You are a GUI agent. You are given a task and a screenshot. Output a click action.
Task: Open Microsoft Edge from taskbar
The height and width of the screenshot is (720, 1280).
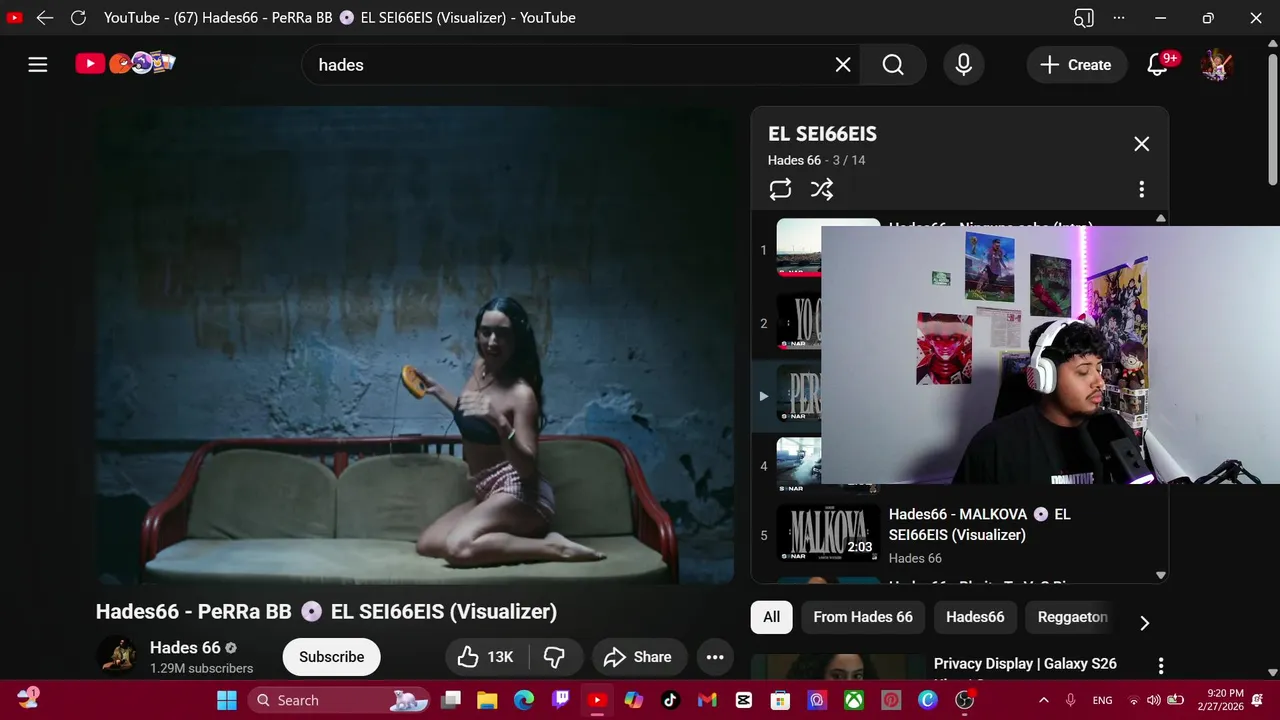524,700
